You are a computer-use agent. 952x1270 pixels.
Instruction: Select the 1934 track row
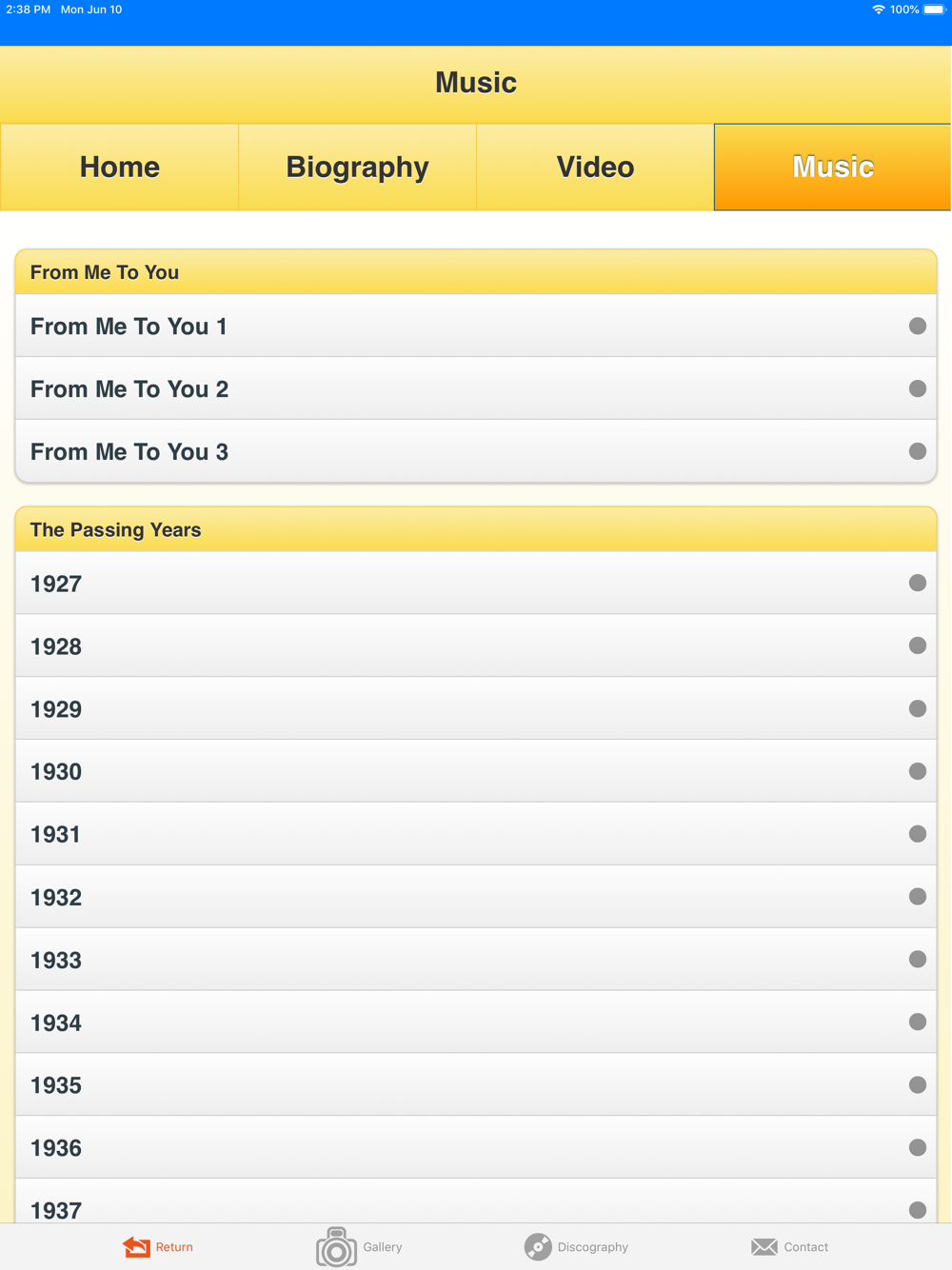(x=476, y=1022)
